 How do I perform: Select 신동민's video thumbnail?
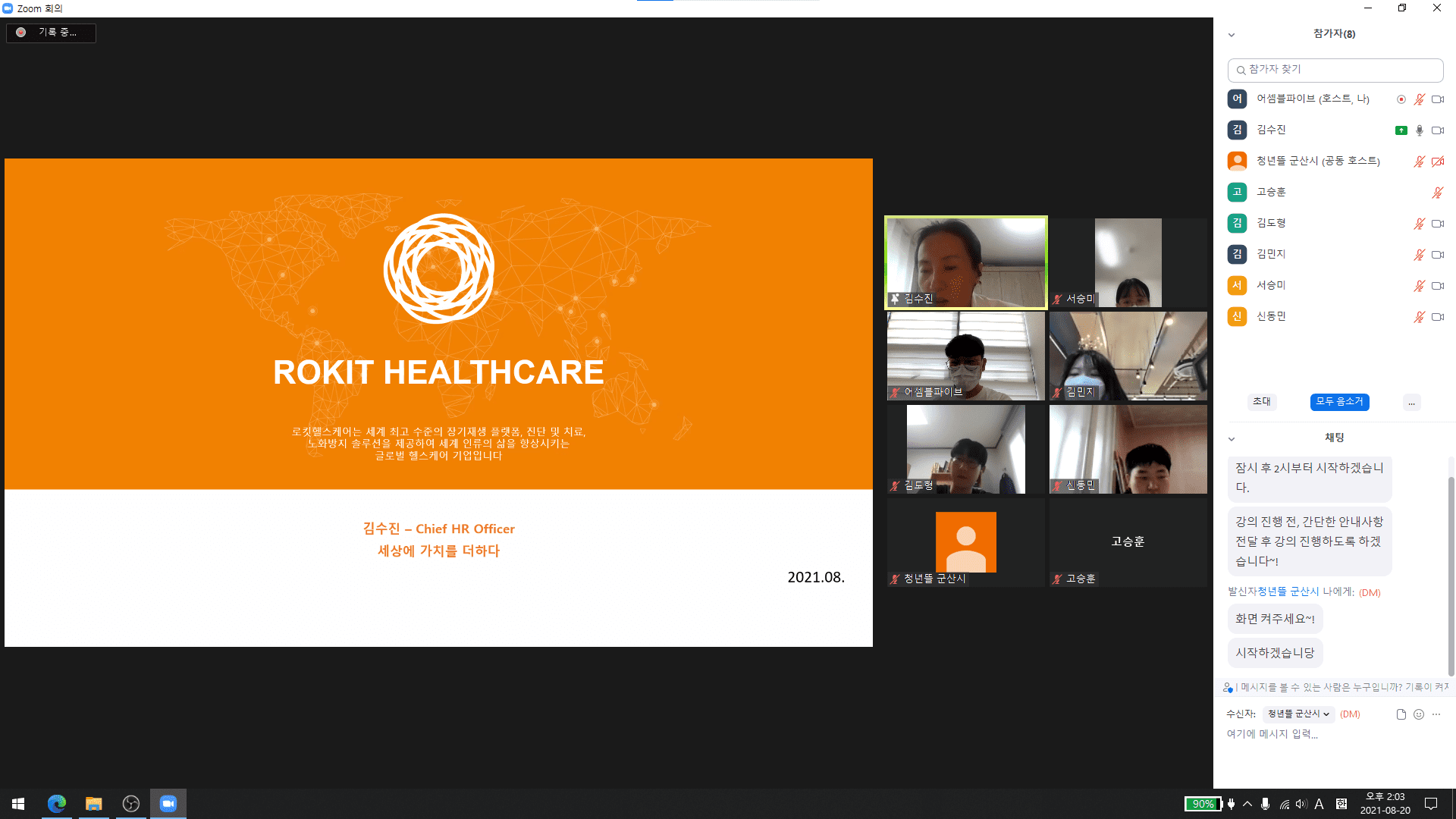coord(1128,449)
